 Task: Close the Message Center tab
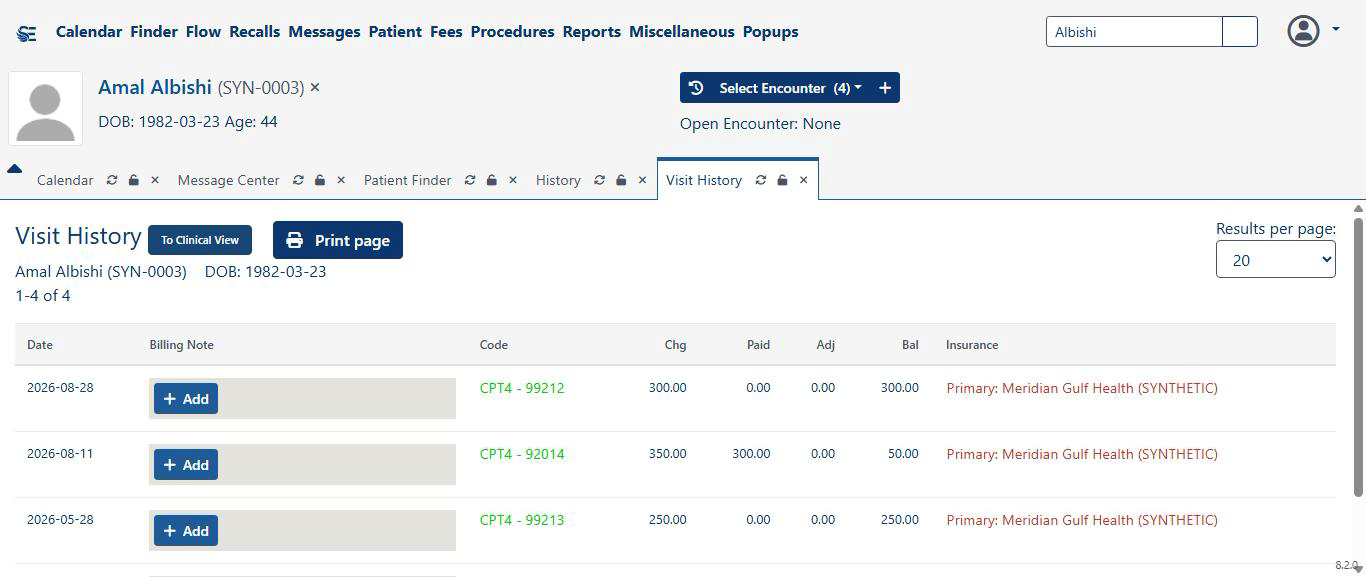pyautogui.click(x=341, y=180)
